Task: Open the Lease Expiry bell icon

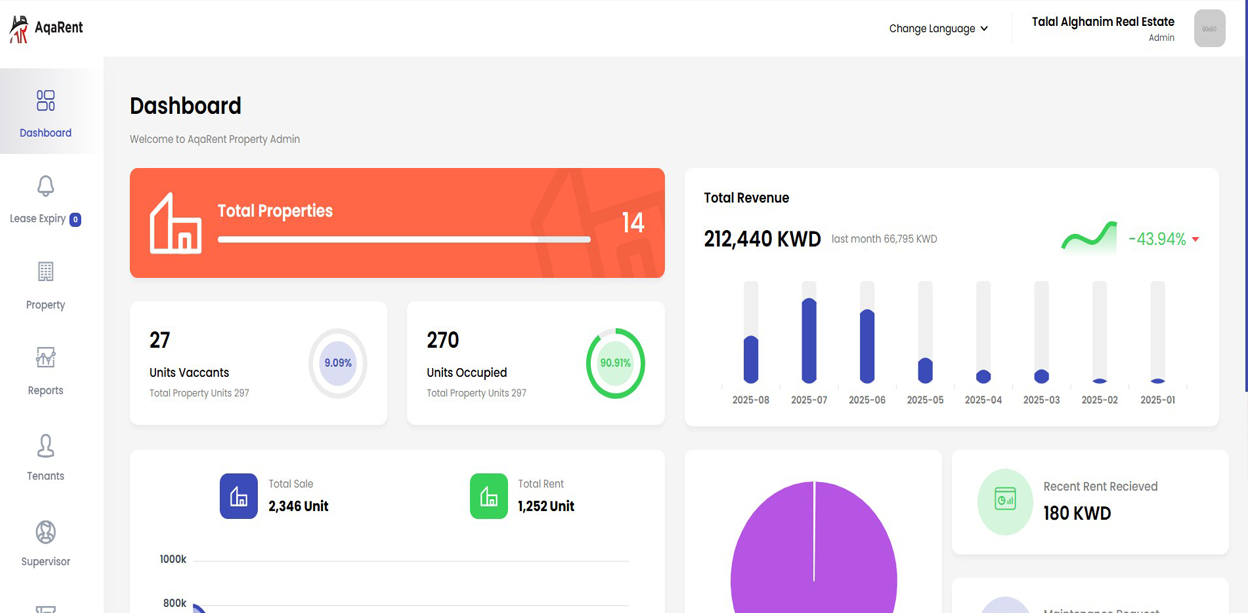Action: pyautogui.click(x=45, y=186)
